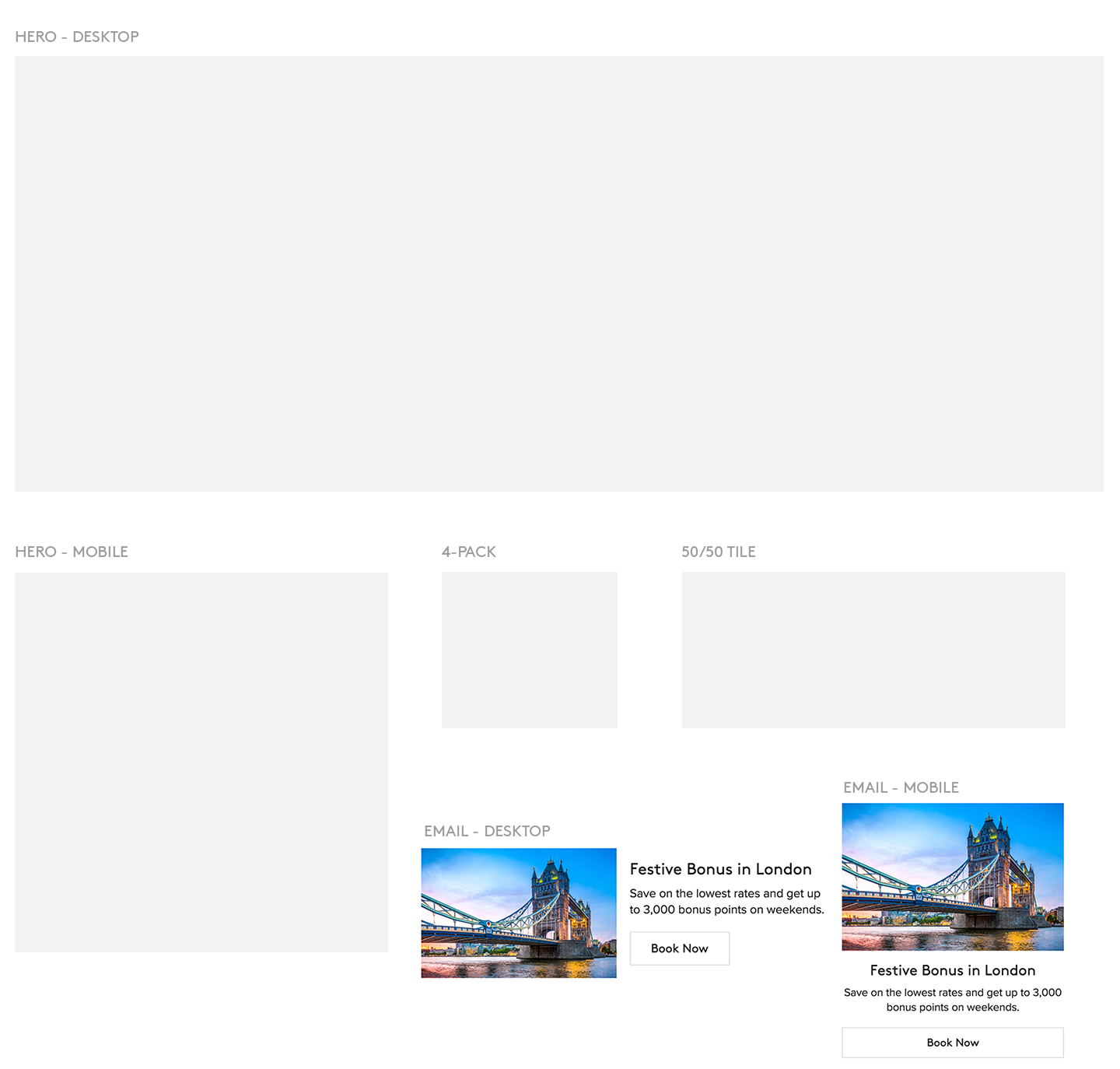Click the Book Now button in desktop email
The width and height of the screenshot is (1120, 1069).
tap(679, 948)
